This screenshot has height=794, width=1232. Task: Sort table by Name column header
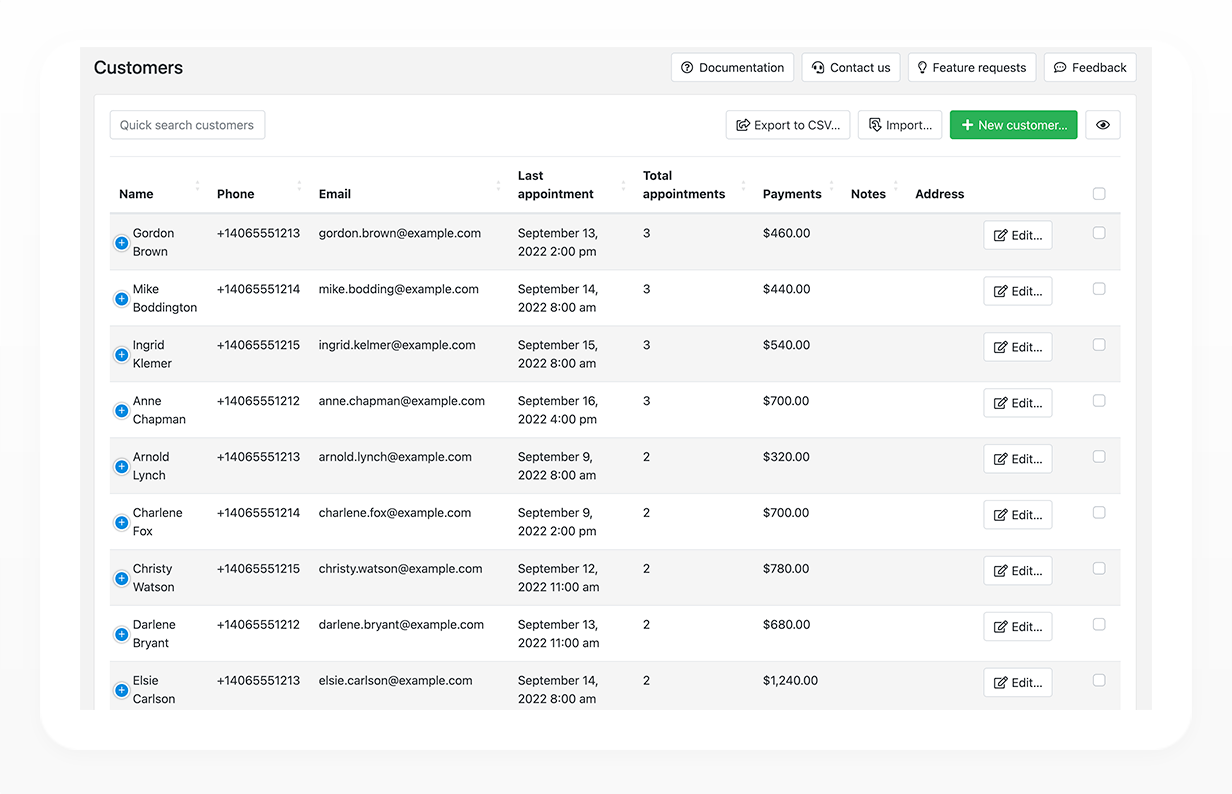[x=136, y=194]
